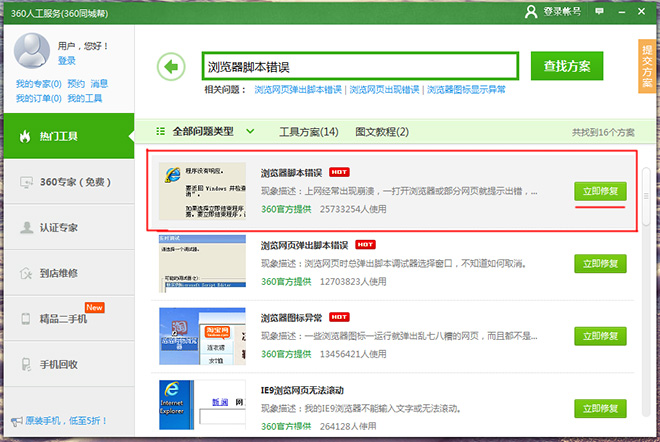Click 立即修复 for IE9浏览网页无法滚动
The height and width of the screenshot is (442, 660).
[x=600, y=408]
